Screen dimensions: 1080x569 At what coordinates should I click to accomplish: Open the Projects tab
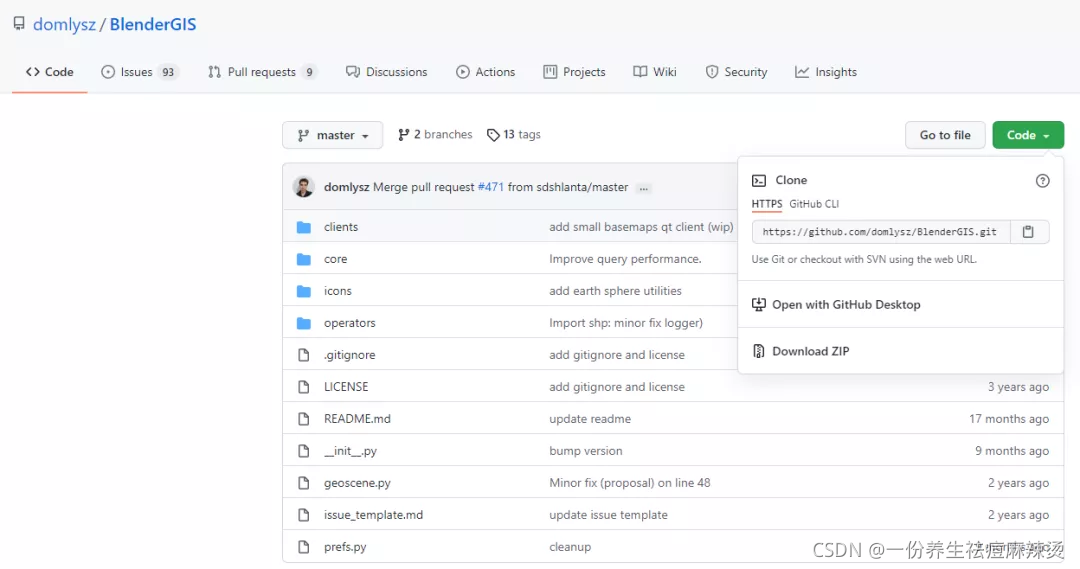tap(574, 72)
